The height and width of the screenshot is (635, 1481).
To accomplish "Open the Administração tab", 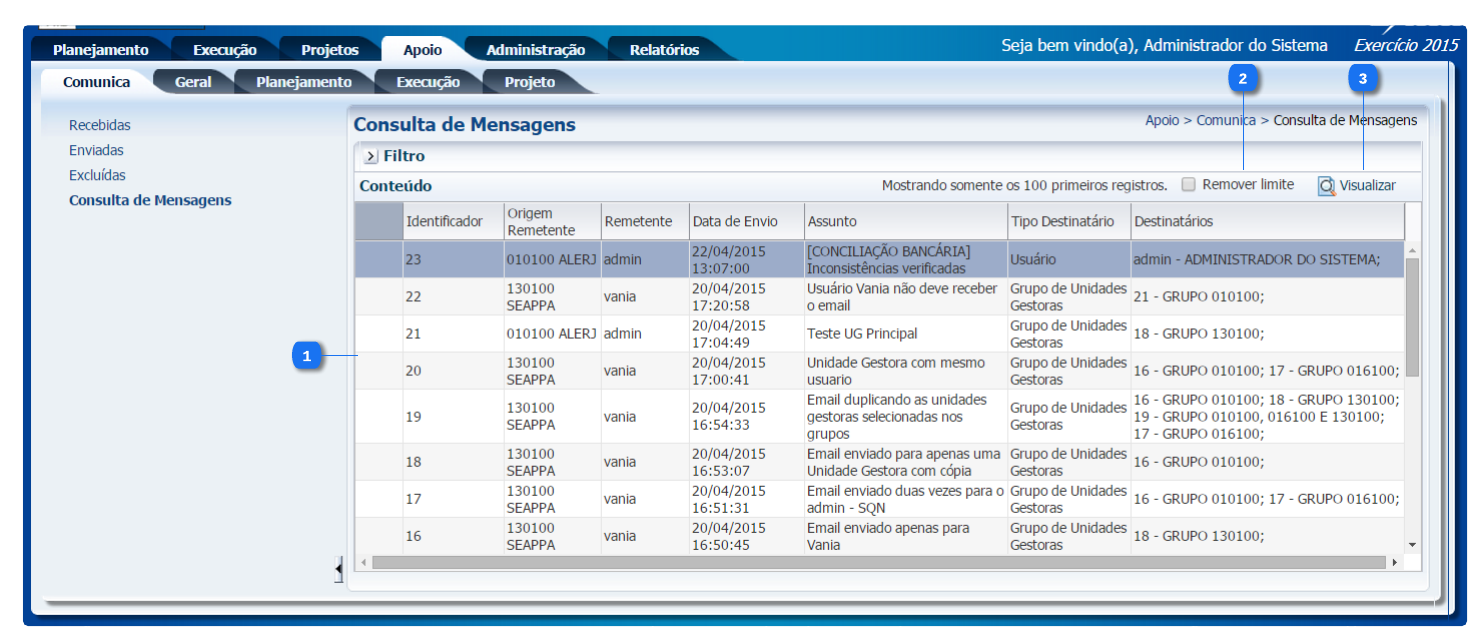I will coord(535,50).
